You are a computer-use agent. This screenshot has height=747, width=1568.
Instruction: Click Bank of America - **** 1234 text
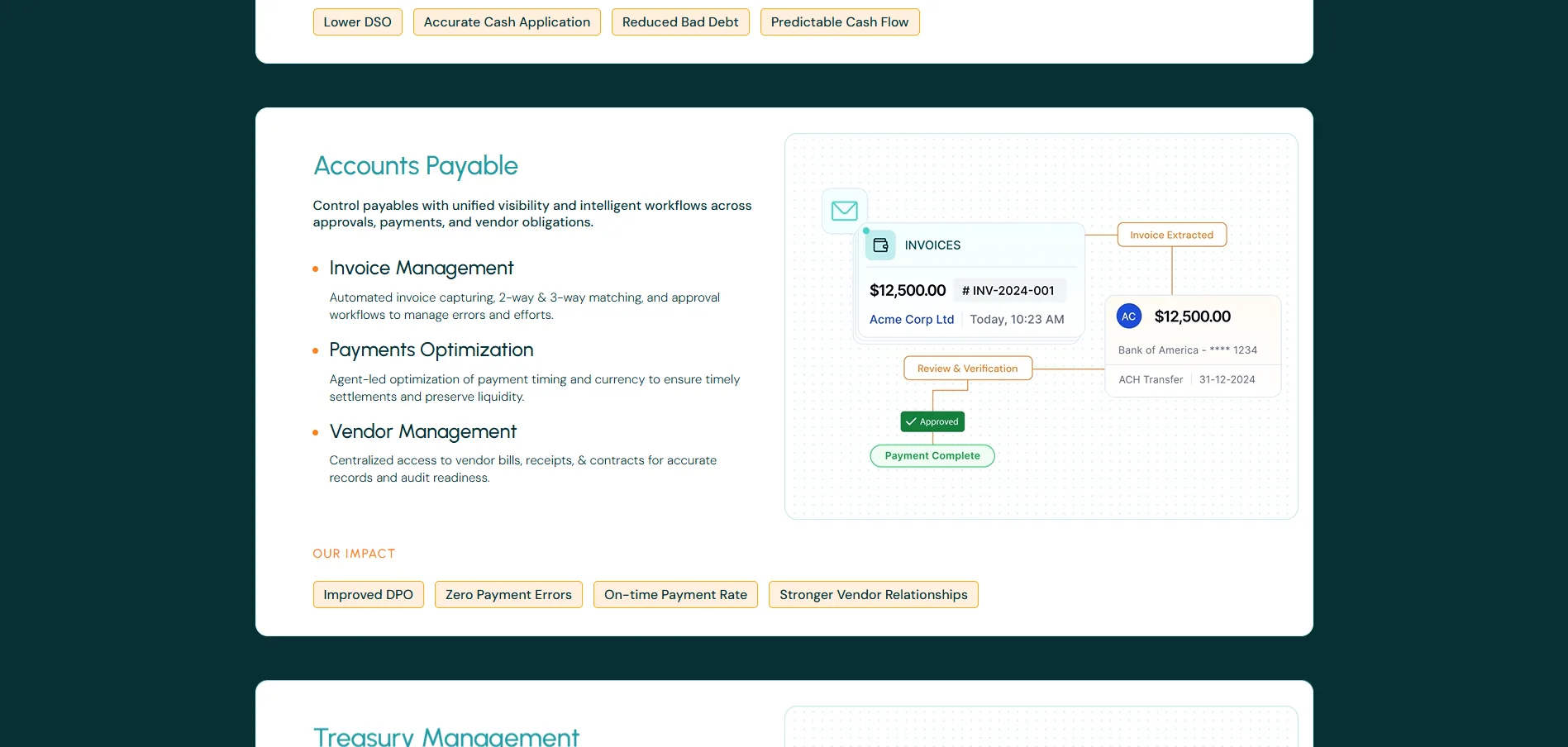1188,350
